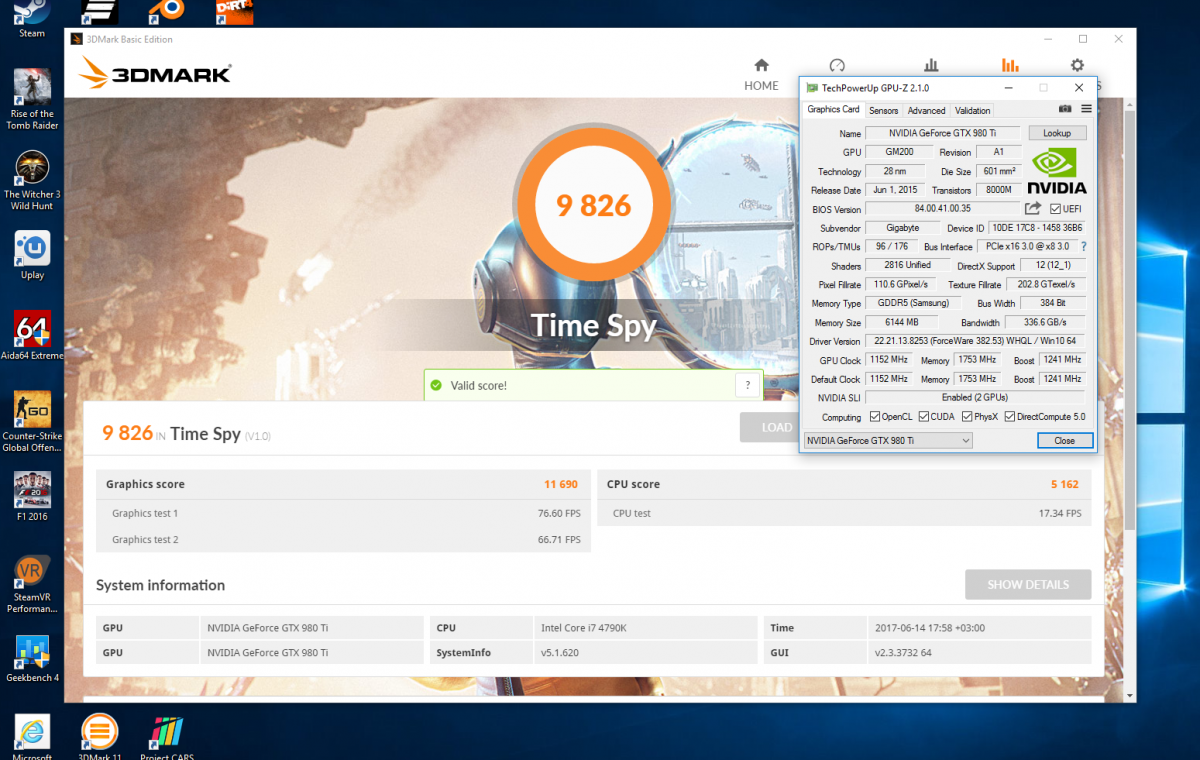
Task: Open 3DMark orange results bars icon
Action: pyautogui.click(x=1010, y=66)
